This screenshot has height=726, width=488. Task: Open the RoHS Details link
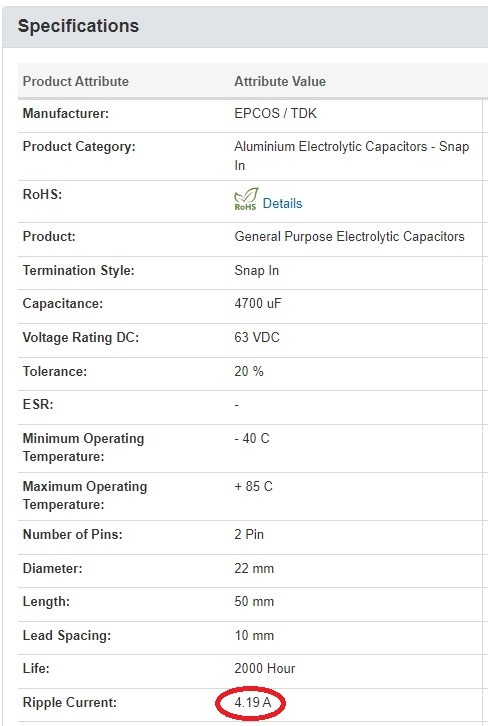(x=282, y=203)
